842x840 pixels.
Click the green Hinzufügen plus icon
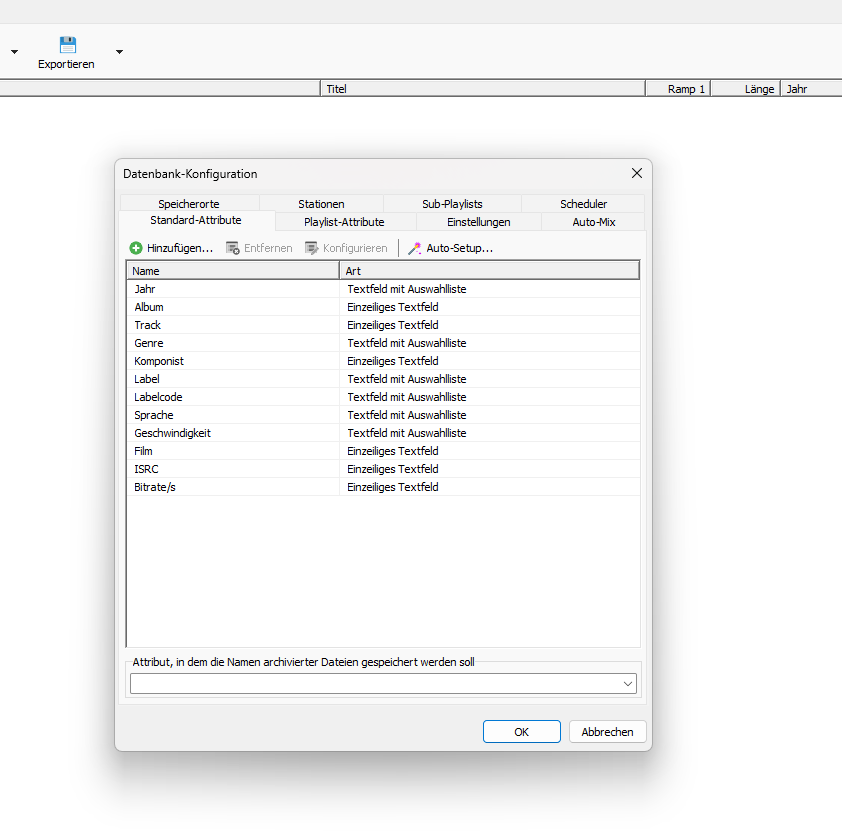pyautogui.click(x=136, y=248)
